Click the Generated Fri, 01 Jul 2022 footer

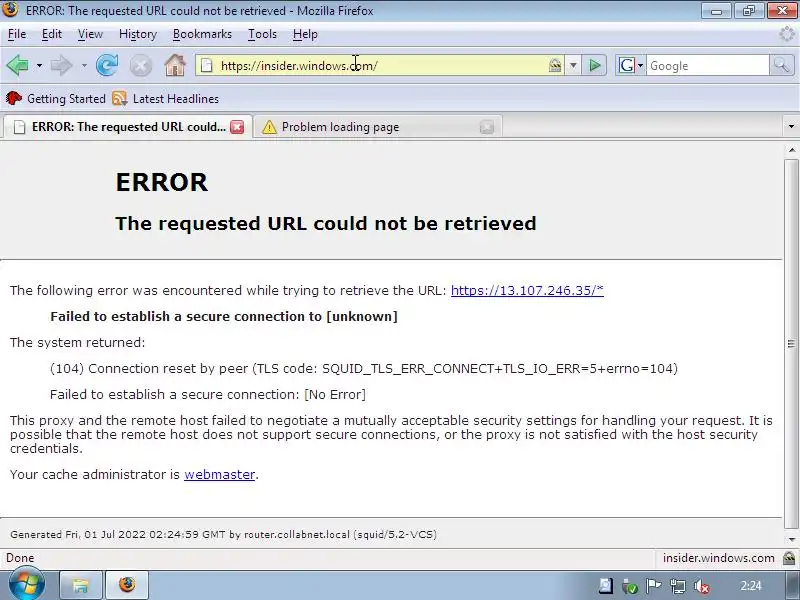pyautogui.click(x=223, y=535)
